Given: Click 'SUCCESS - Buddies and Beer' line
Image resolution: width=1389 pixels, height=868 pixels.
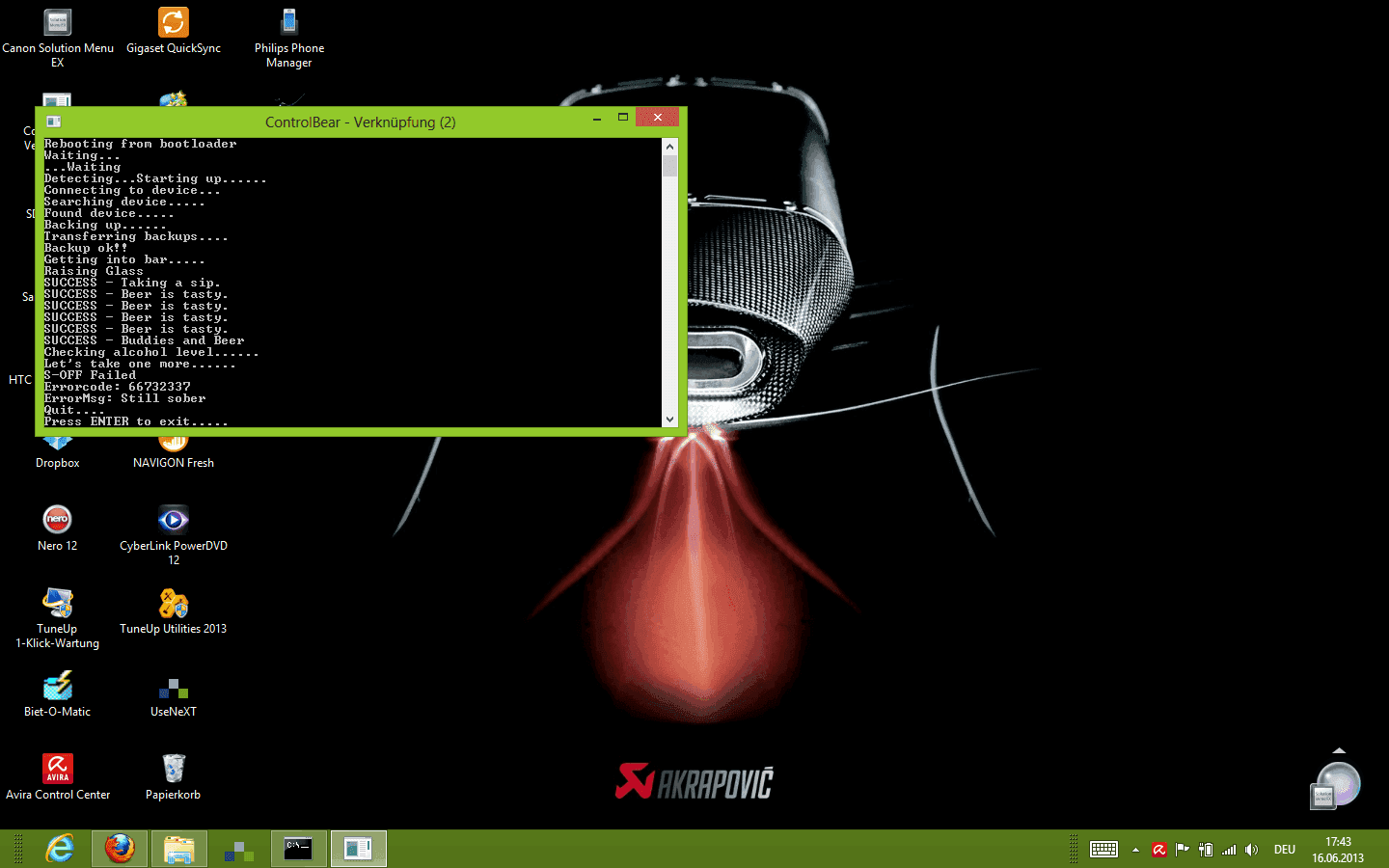Looking at the screenshot, I should 144,340.
